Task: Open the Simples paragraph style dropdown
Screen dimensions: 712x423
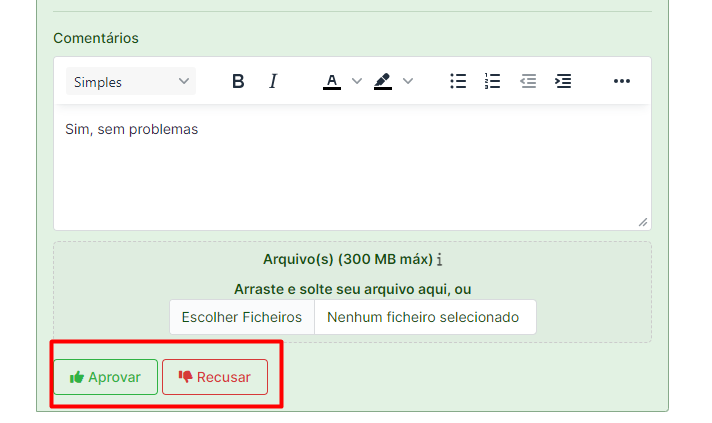Action: (x=130, y=82)
